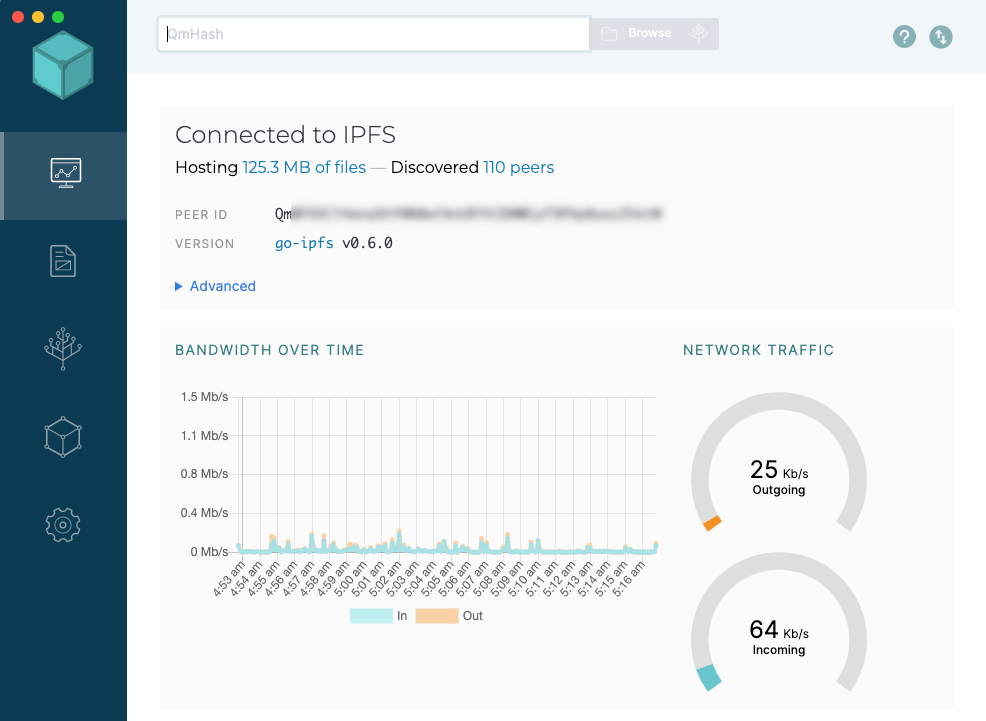Click the inspect icon beside Browse
This screenshot has height=721, width=986.
click(x=699, y=34)
